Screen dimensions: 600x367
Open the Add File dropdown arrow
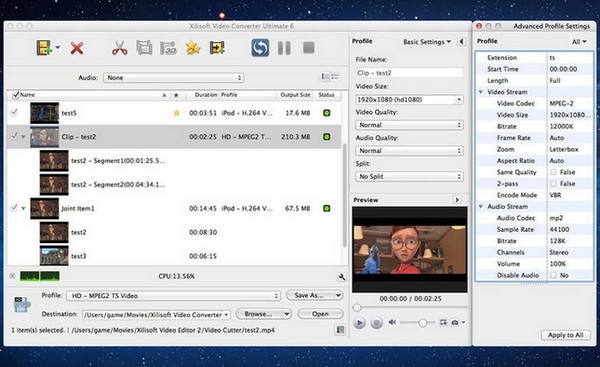(58, 48)
